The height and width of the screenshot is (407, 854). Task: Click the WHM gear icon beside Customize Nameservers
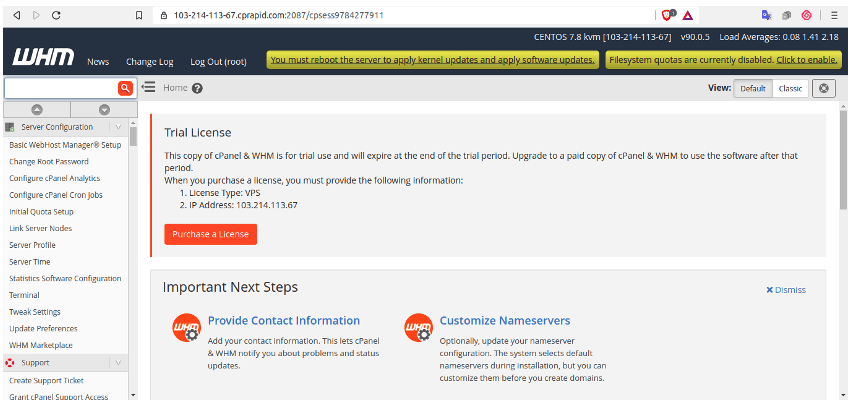tap(418, 328)
